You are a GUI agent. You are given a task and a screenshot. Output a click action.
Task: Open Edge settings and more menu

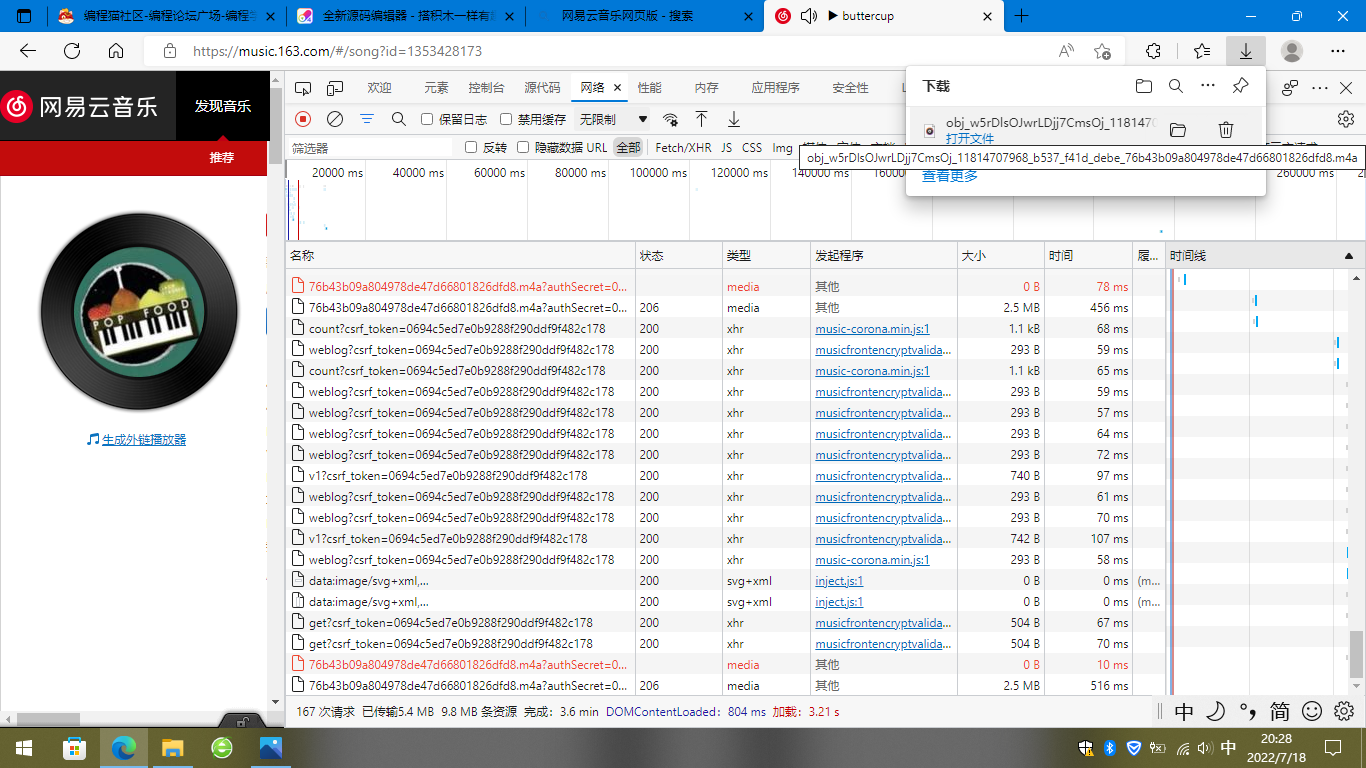(x=1338, y=51)
